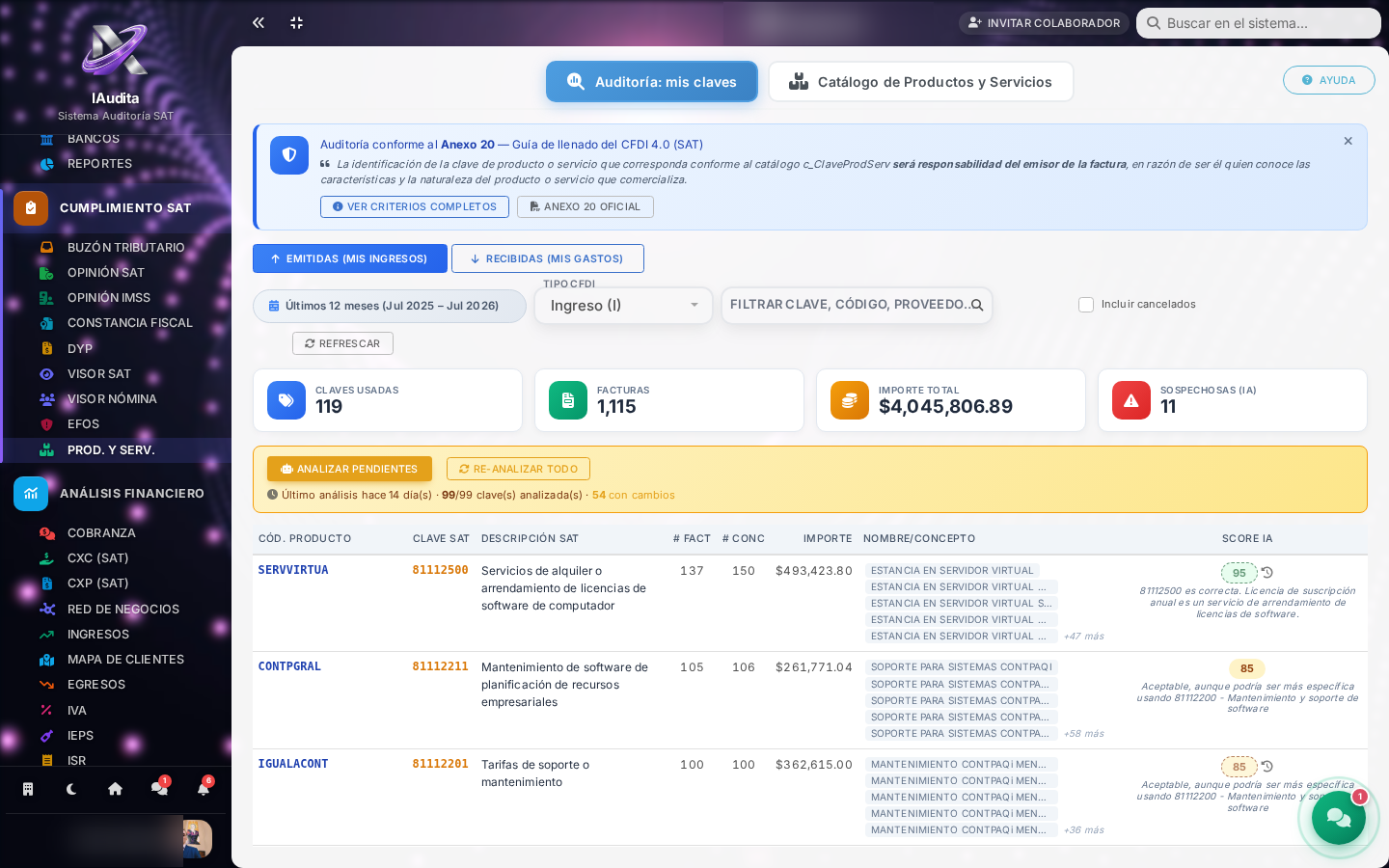Viewport: 1389px width, 868px height.
Task: Click the Cobranza icon in sidebar
Action: [46, 532]
